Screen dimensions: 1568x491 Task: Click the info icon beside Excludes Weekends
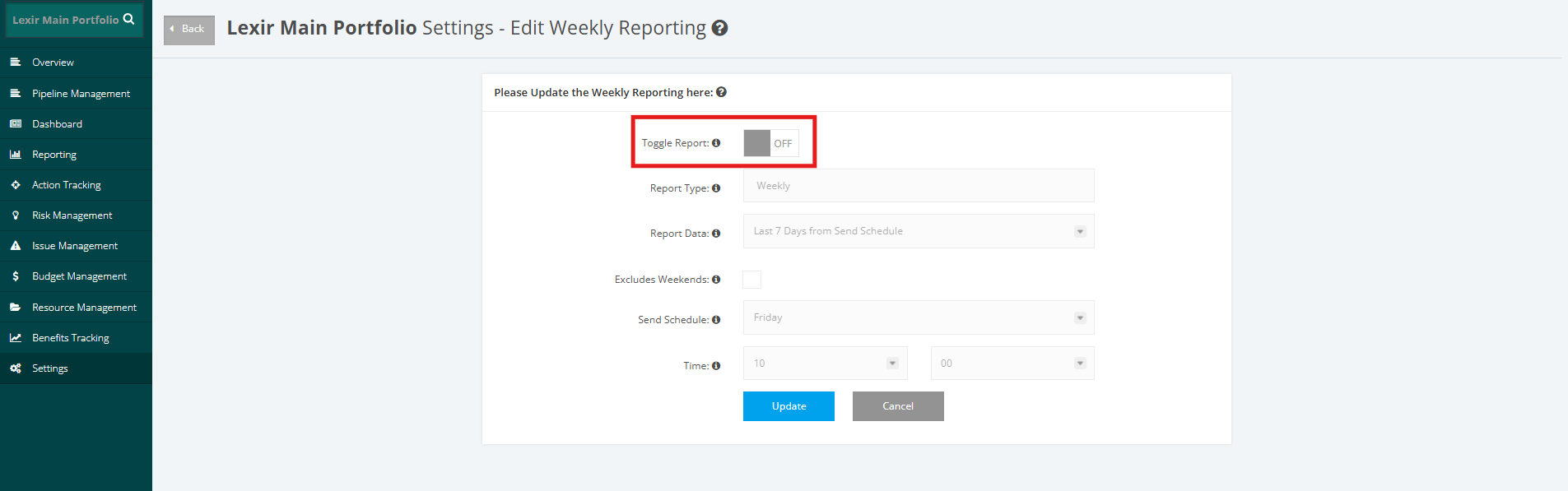pos(716,280)
